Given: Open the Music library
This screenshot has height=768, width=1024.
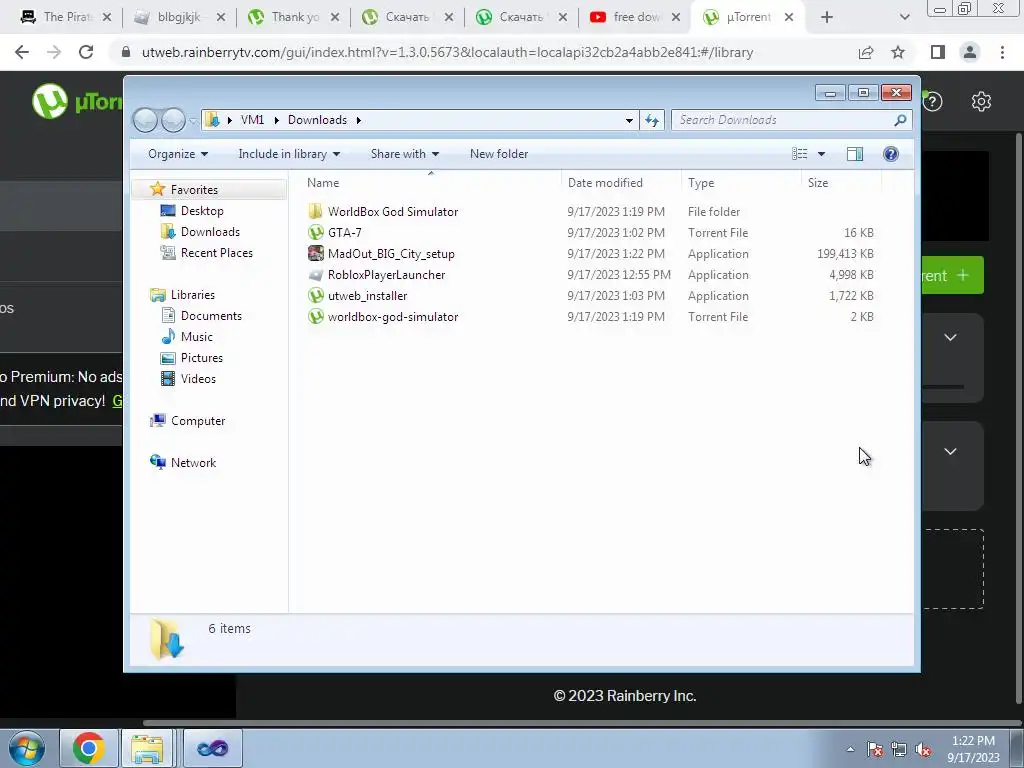Looking at the screenshot, I should click(x=187, y=336).
